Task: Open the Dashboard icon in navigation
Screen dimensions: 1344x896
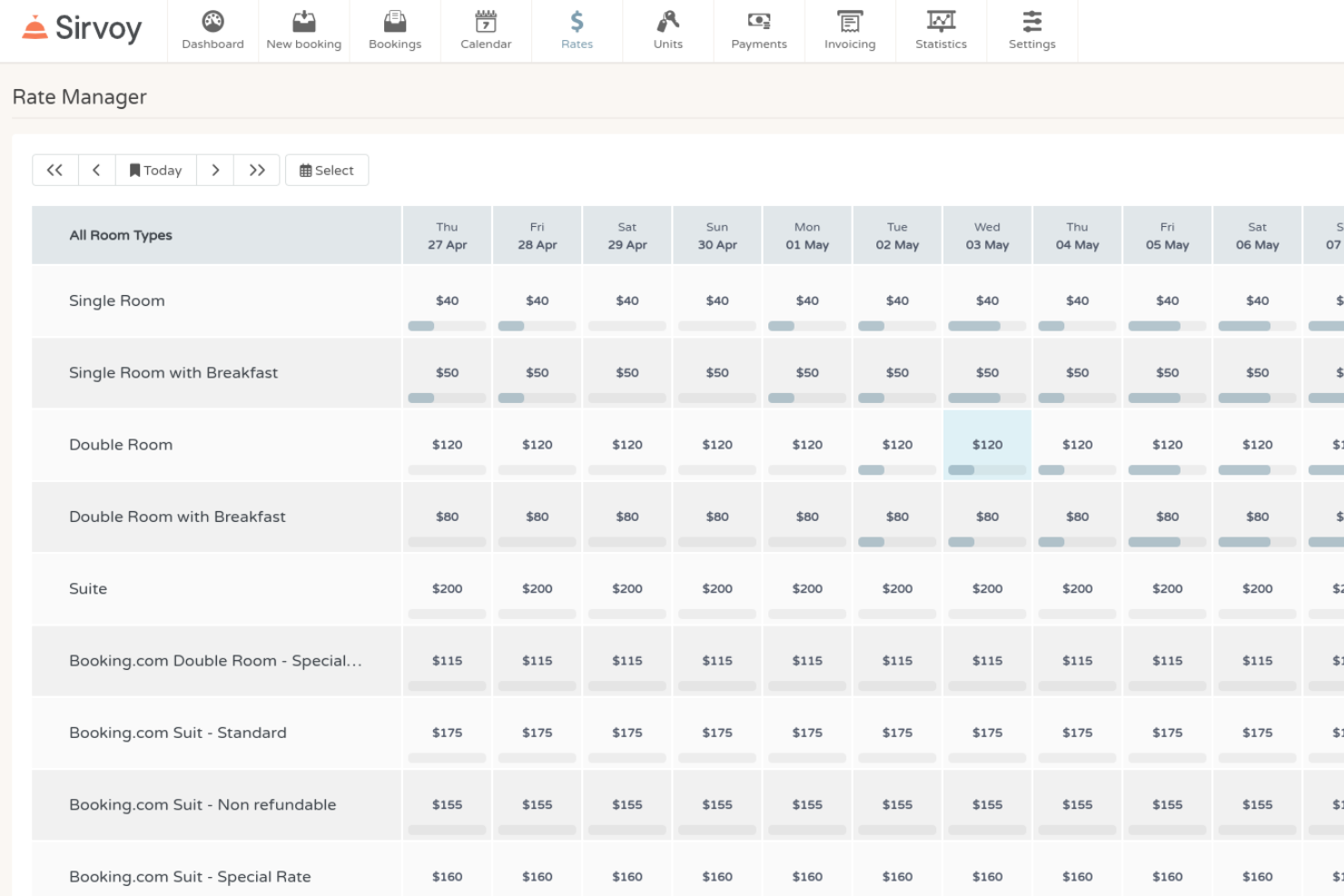Action: (x=212, y=22)
